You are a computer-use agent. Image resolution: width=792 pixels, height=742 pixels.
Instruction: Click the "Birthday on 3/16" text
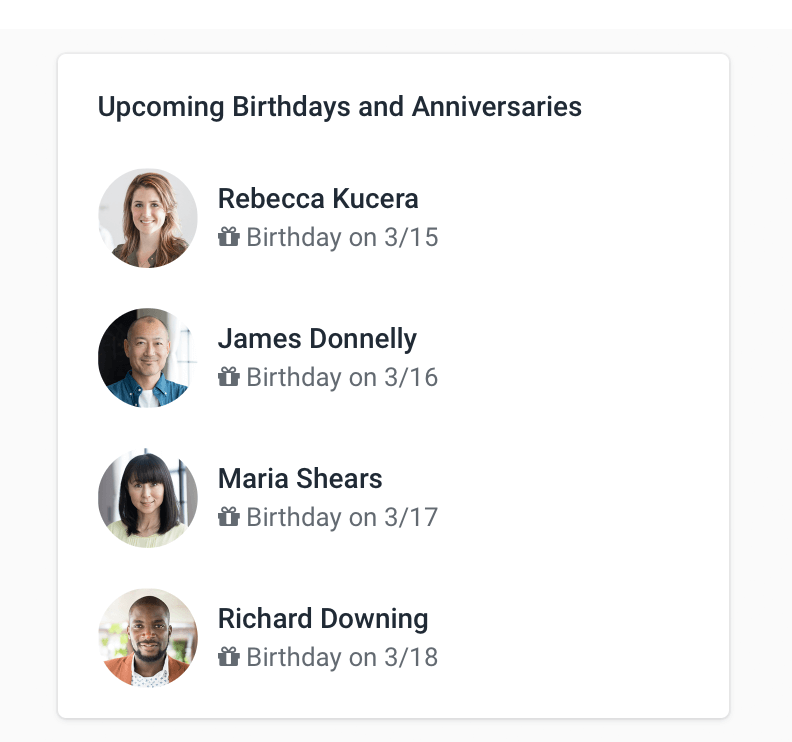342,378
